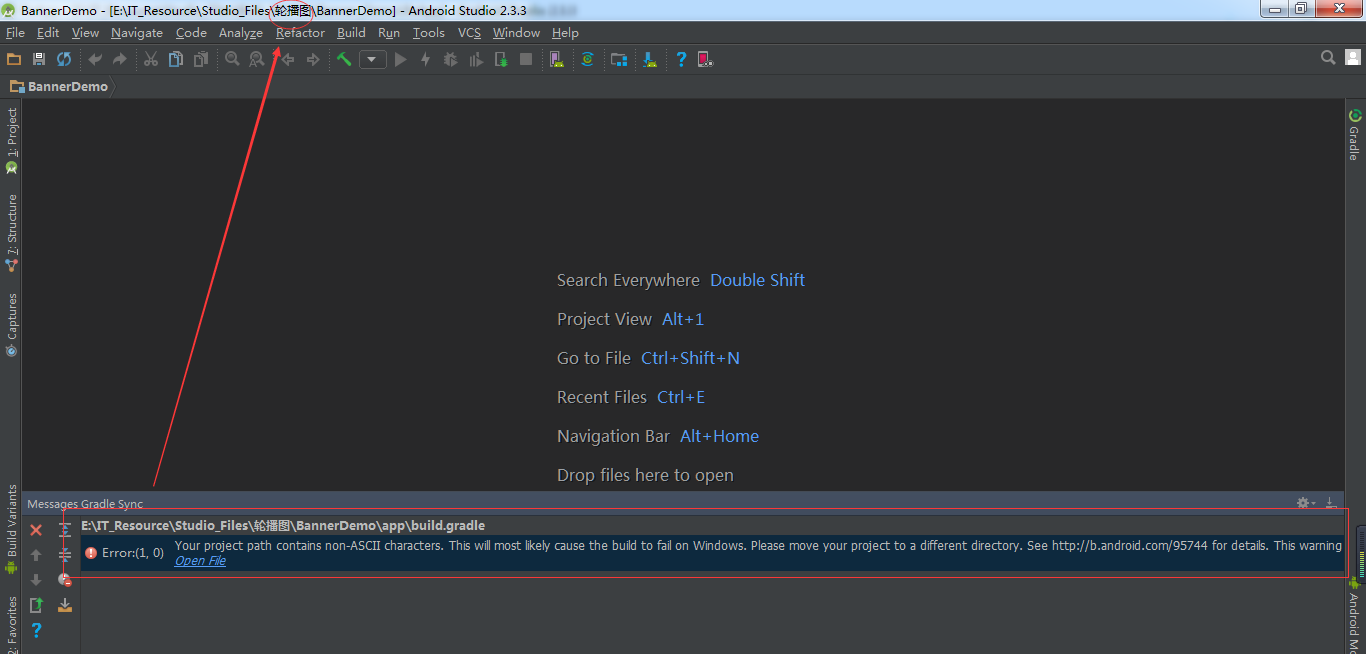
Task: Open the run configuration dropdown
Action: point(373,60)
